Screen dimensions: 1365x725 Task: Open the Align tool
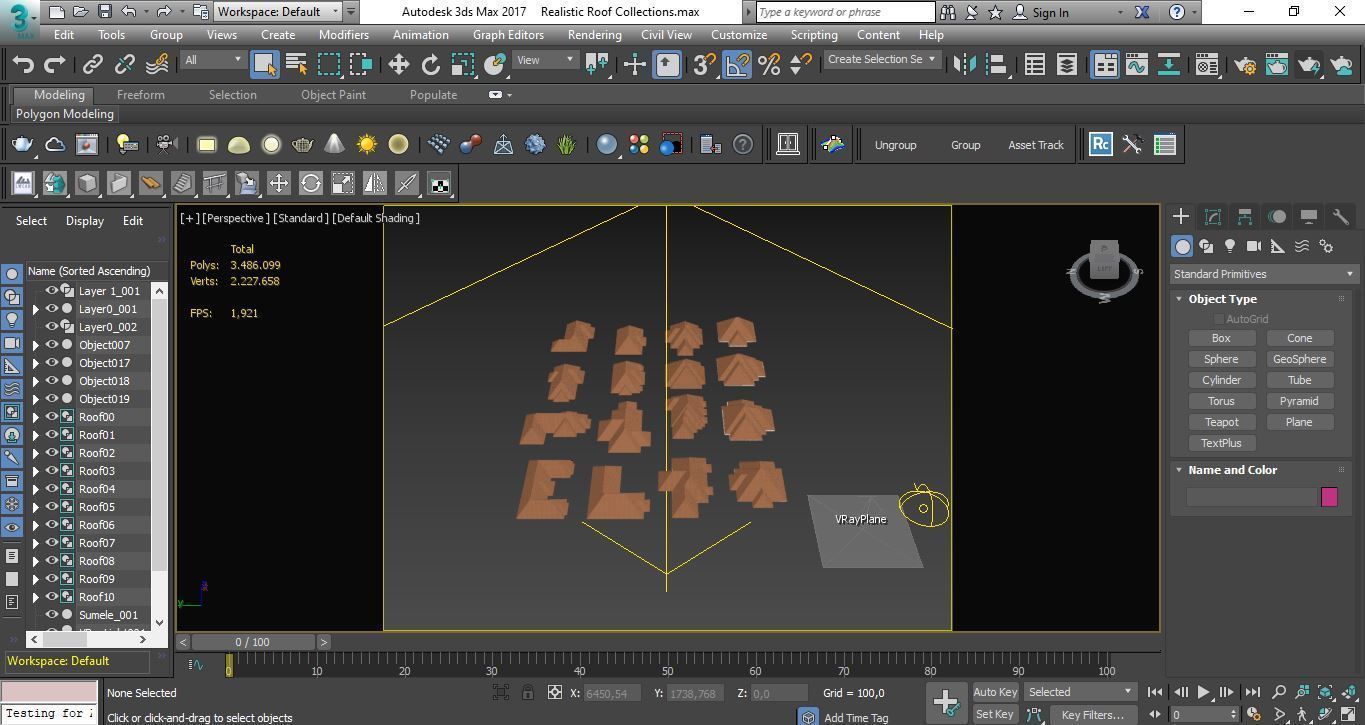(x=996, y=64)
